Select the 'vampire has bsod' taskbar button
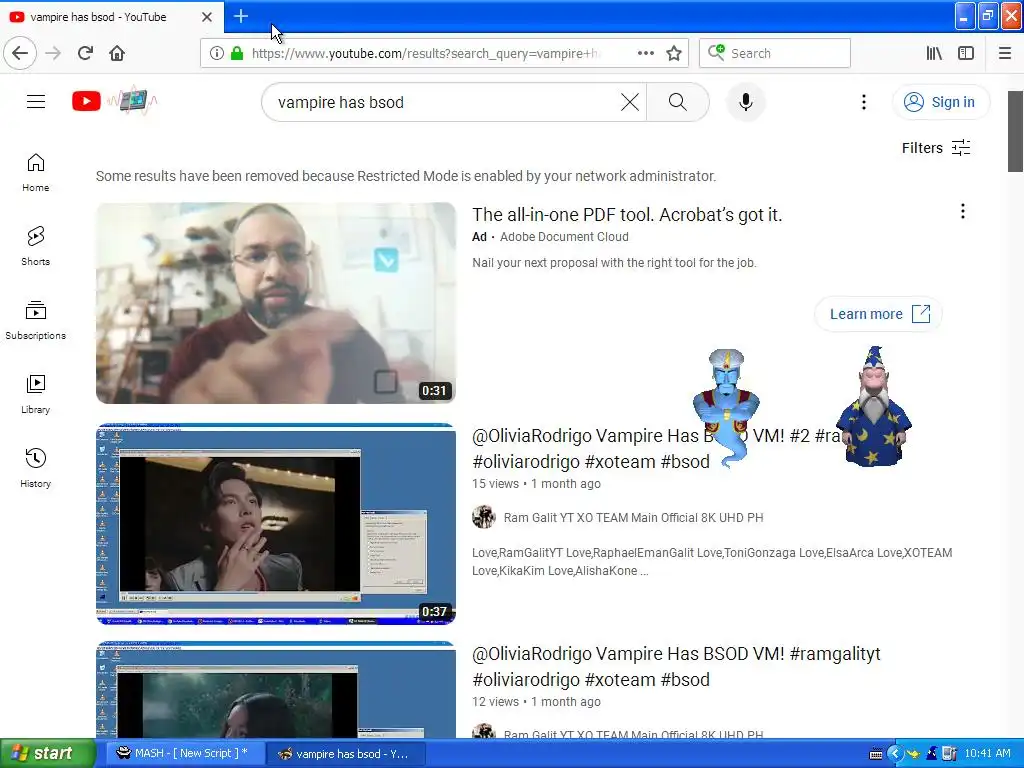 pyautogui.click(x=346, y=754)
